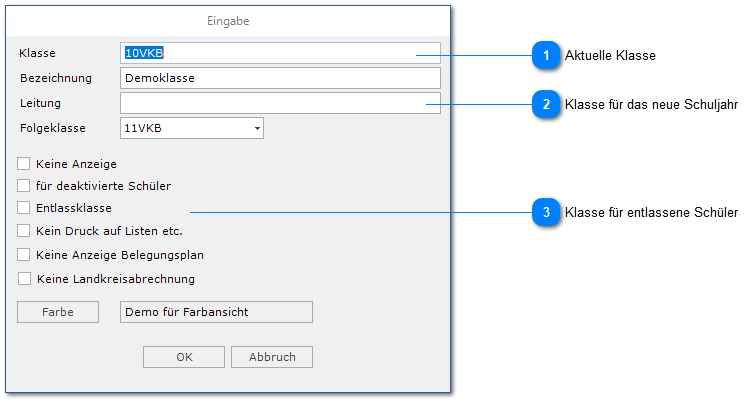The image size is (754, 402).
Task: Click the numbered badge 2 callout
Action: pos(546,104)
